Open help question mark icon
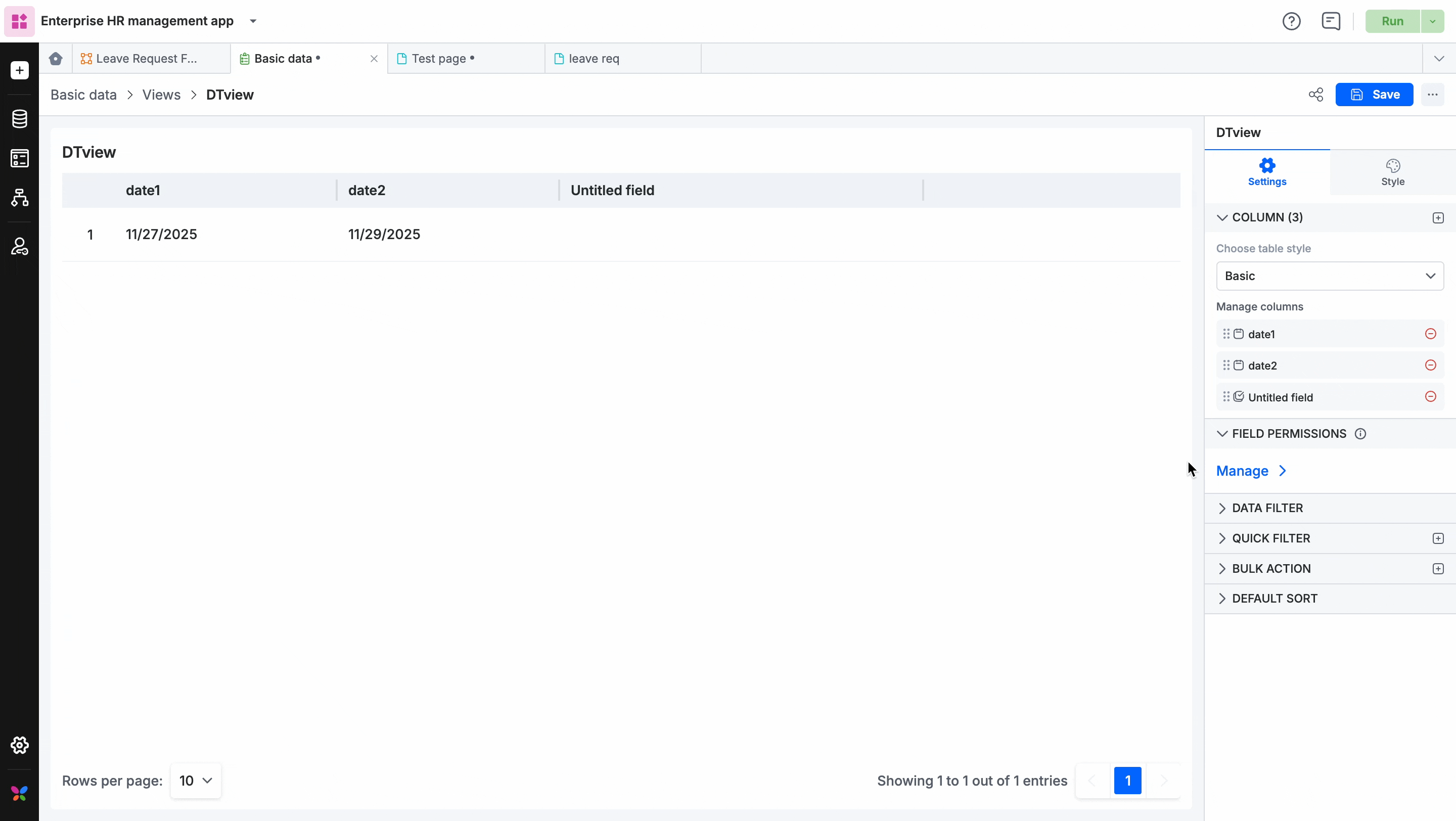 point(1292,21)
